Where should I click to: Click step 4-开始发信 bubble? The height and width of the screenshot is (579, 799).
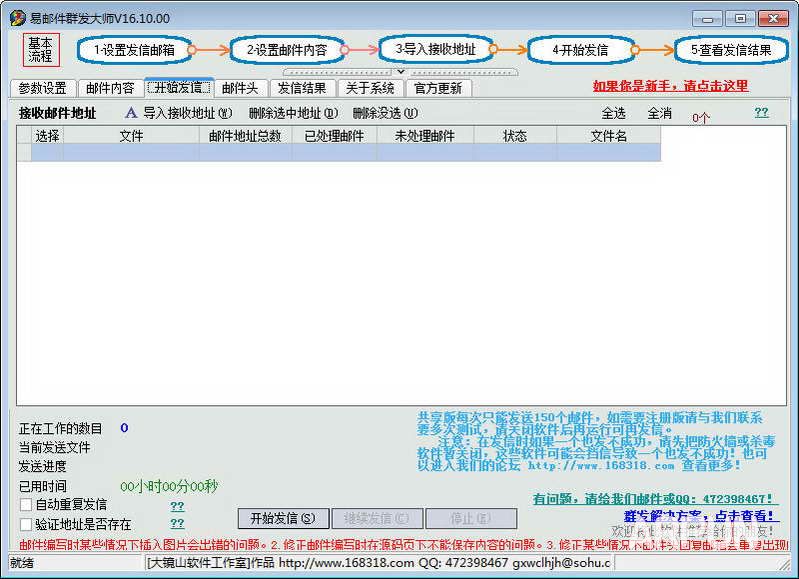[580, 50]
